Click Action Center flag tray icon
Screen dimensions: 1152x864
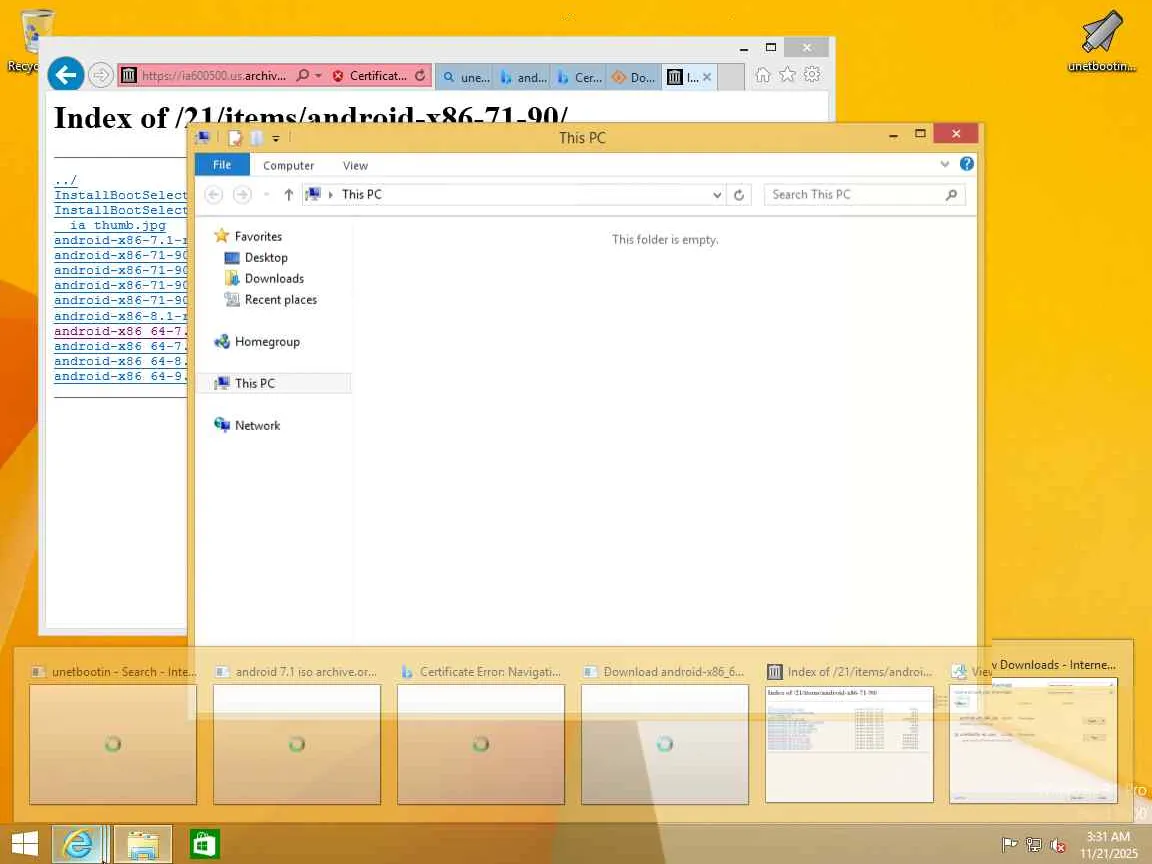click(1010, 845)
